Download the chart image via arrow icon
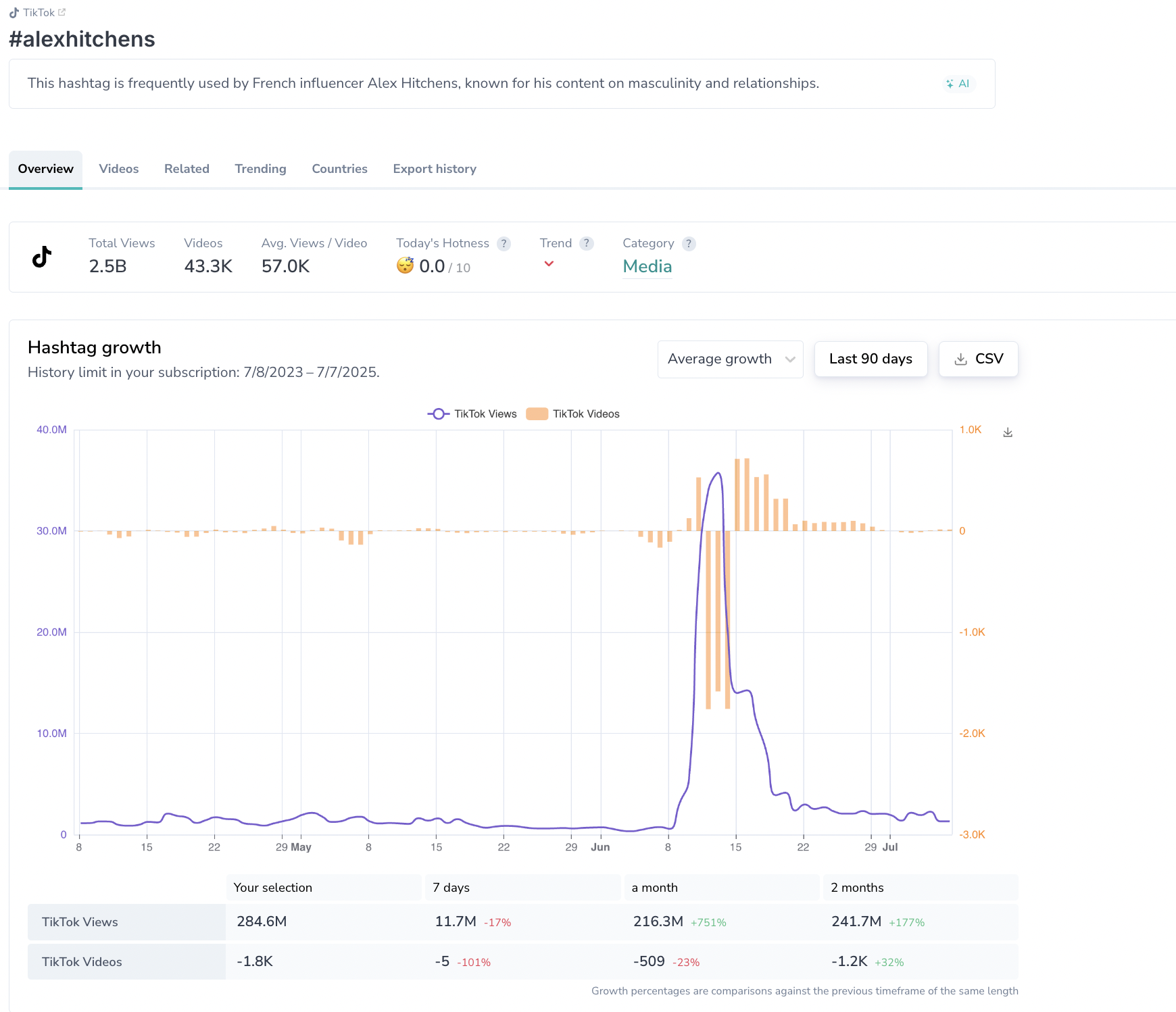 (1008, 432)
